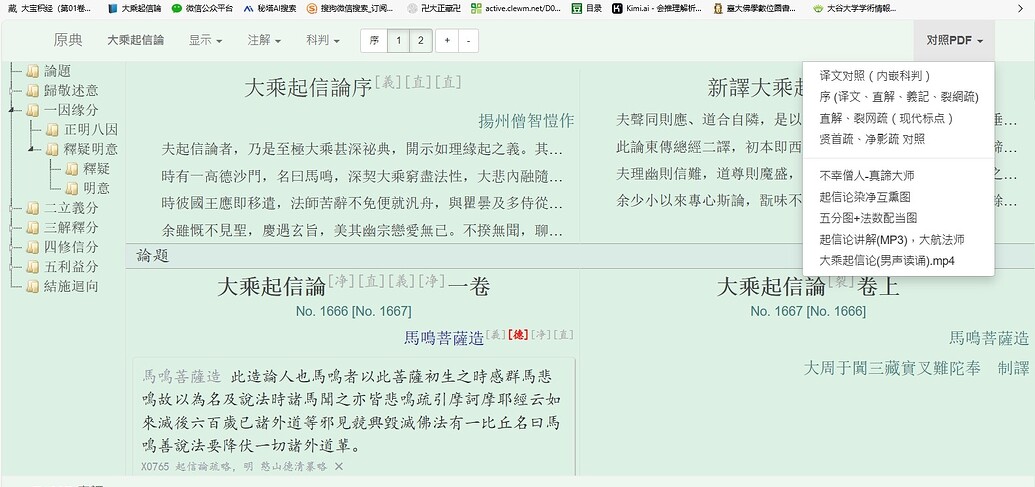Open the active.clewm.net bookmark
This screenshot has width=1035, height=487.
point(516,9)
